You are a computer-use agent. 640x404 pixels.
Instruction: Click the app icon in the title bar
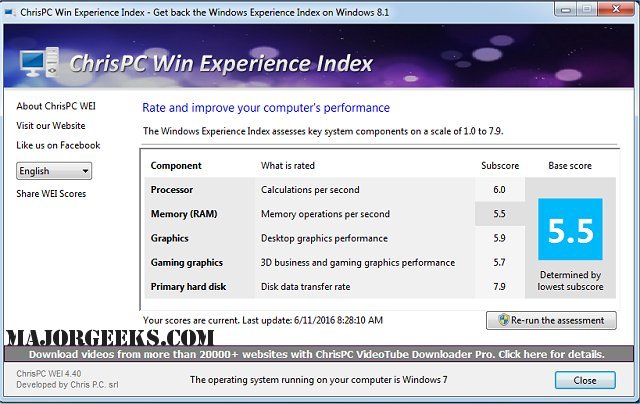[x=10, y=12]
